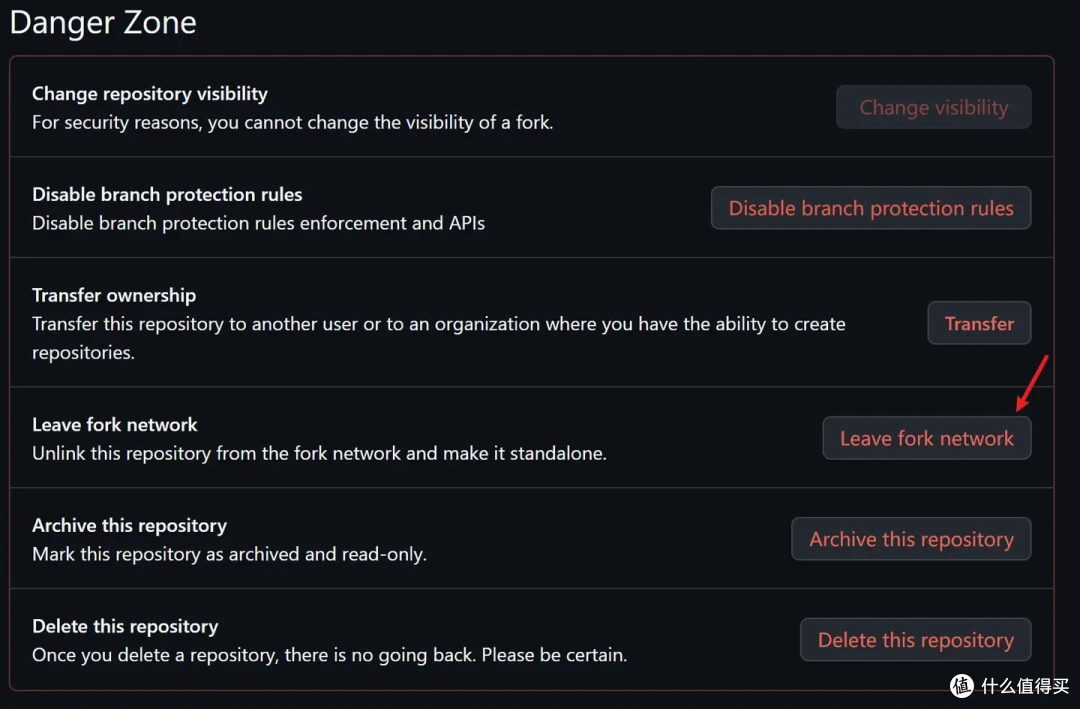This screenshot has width=1080, height=709.
Task: Select the Disable branch protection rules title
Action: pyautogui.click(x=167, y=194)
